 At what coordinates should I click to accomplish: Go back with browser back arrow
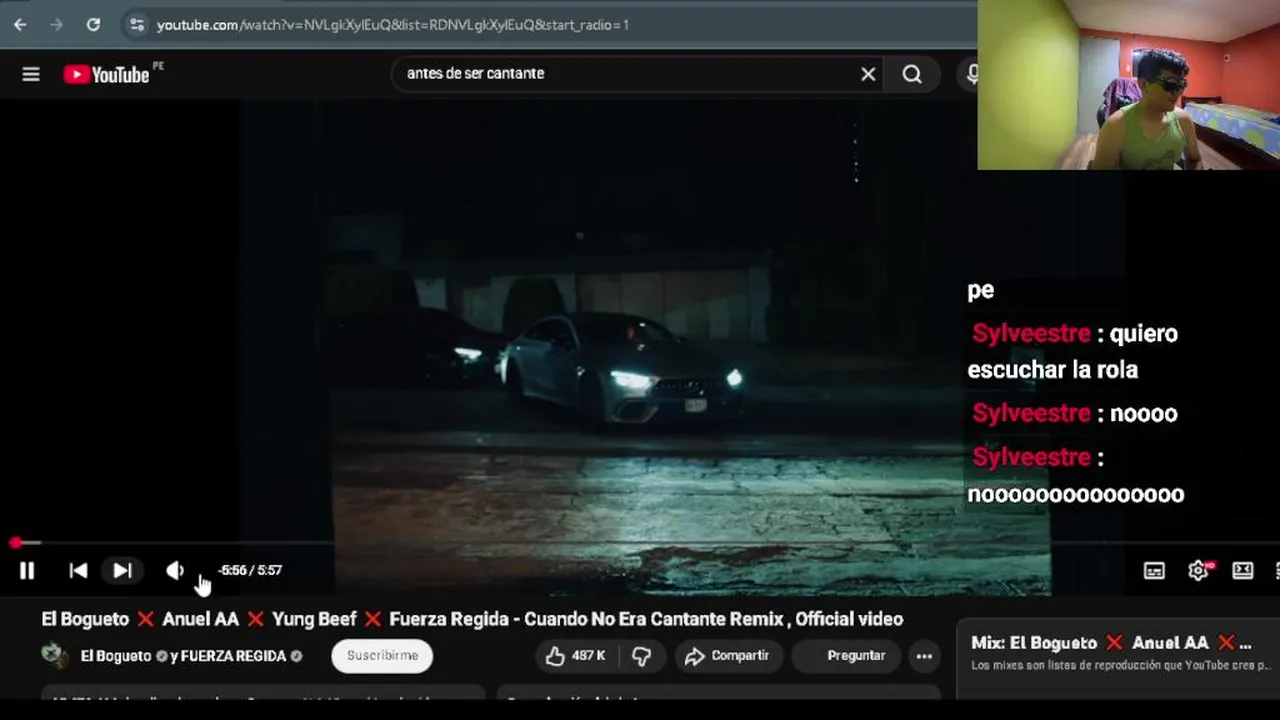[20, 24]
